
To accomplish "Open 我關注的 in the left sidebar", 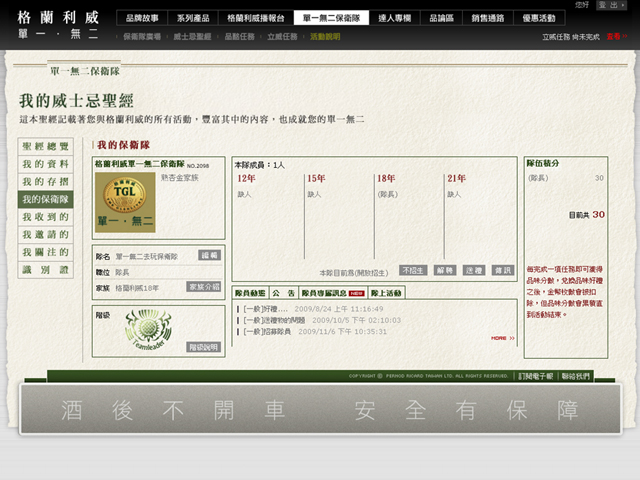I will [45, 252].
